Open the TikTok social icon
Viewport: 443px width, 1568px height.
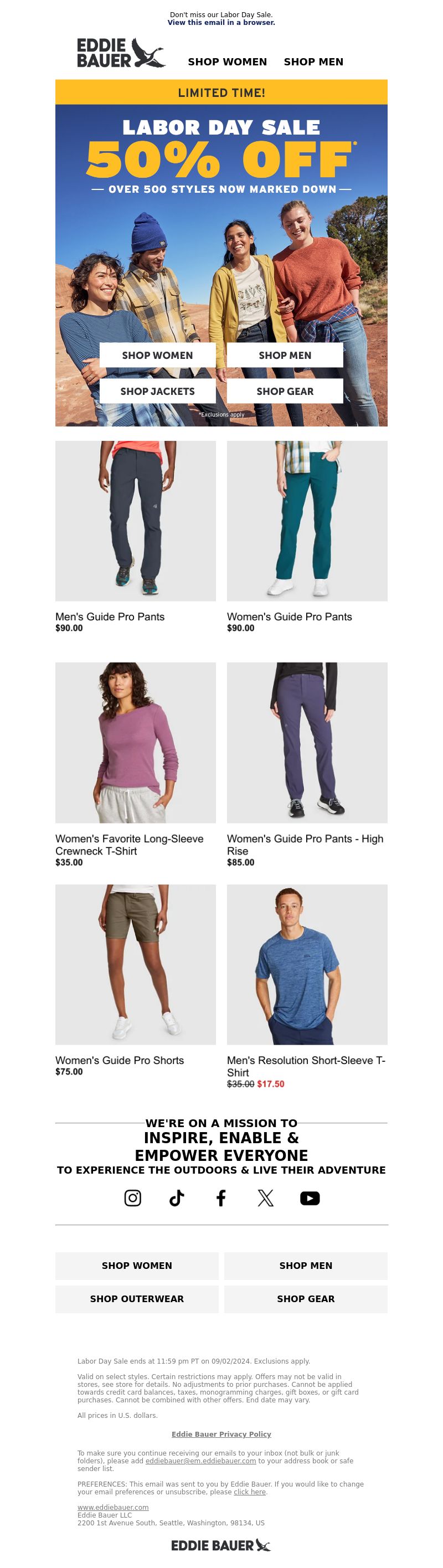(177, 1198)
